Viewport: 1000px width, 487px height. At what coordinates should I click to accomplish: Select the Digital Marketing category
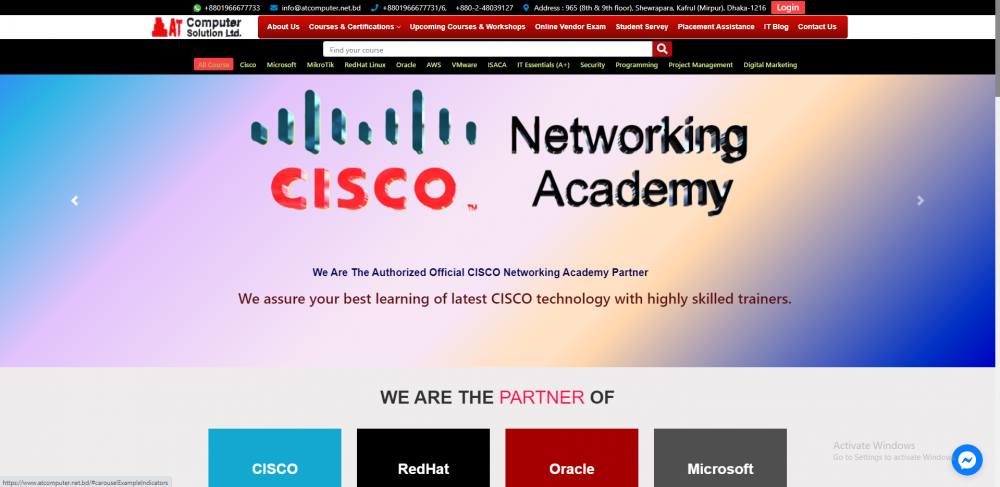[x=770, y=65]
